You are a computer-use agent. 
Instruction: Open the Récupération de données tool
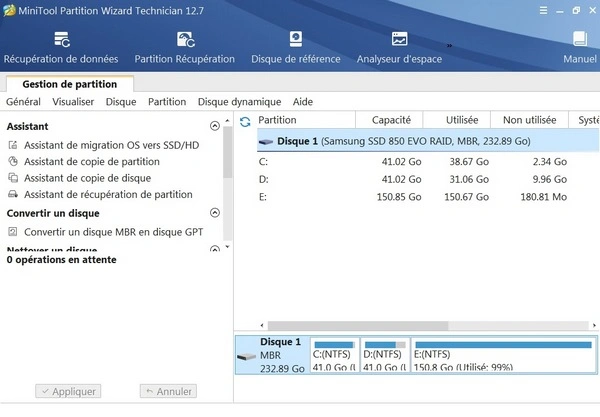tap(61, 47)
